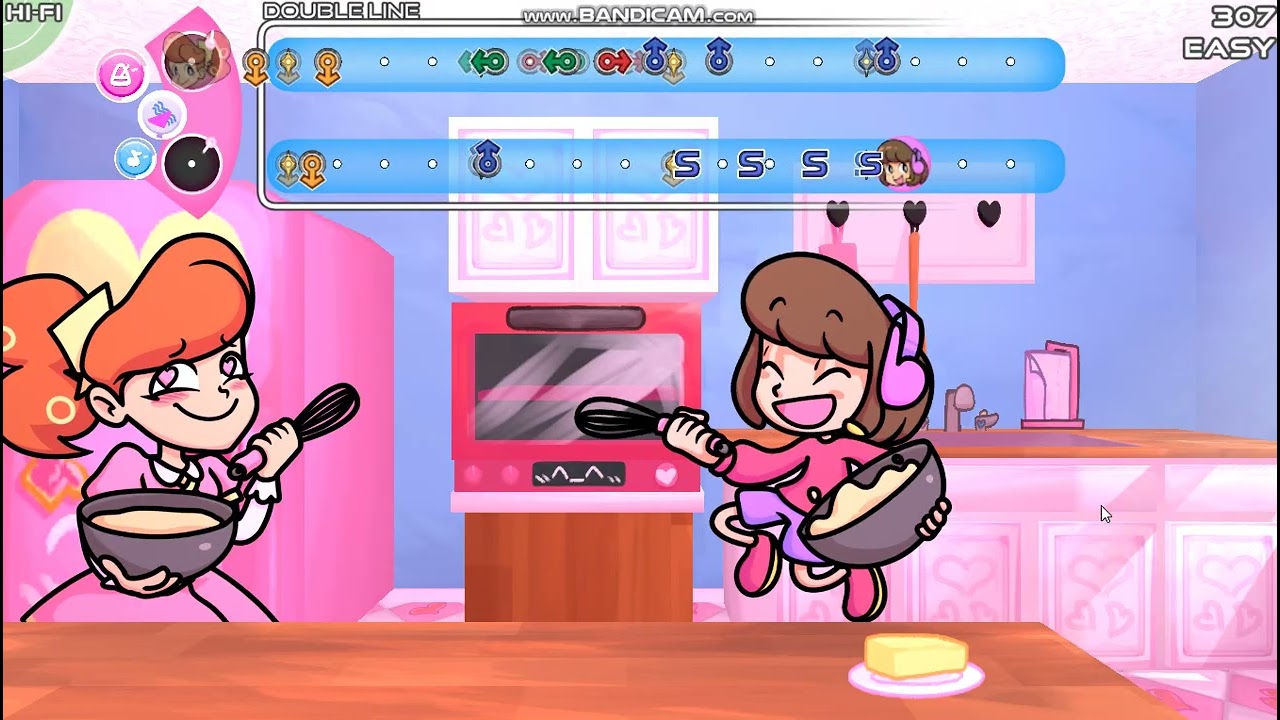Select the opponent portrait beside the top track

tap(193, 59)
